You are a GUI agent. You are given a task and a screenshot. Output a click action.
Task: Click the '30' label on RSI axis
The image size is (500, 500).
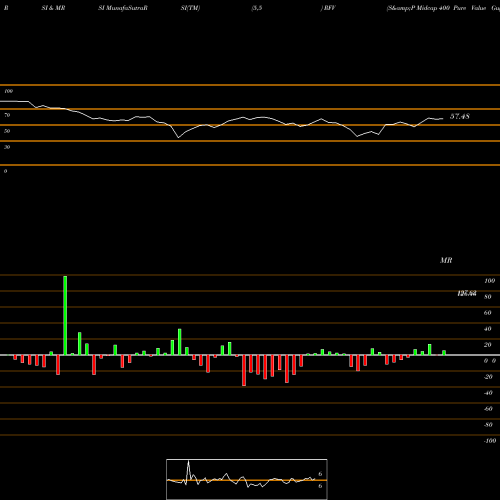pos(7,147)
